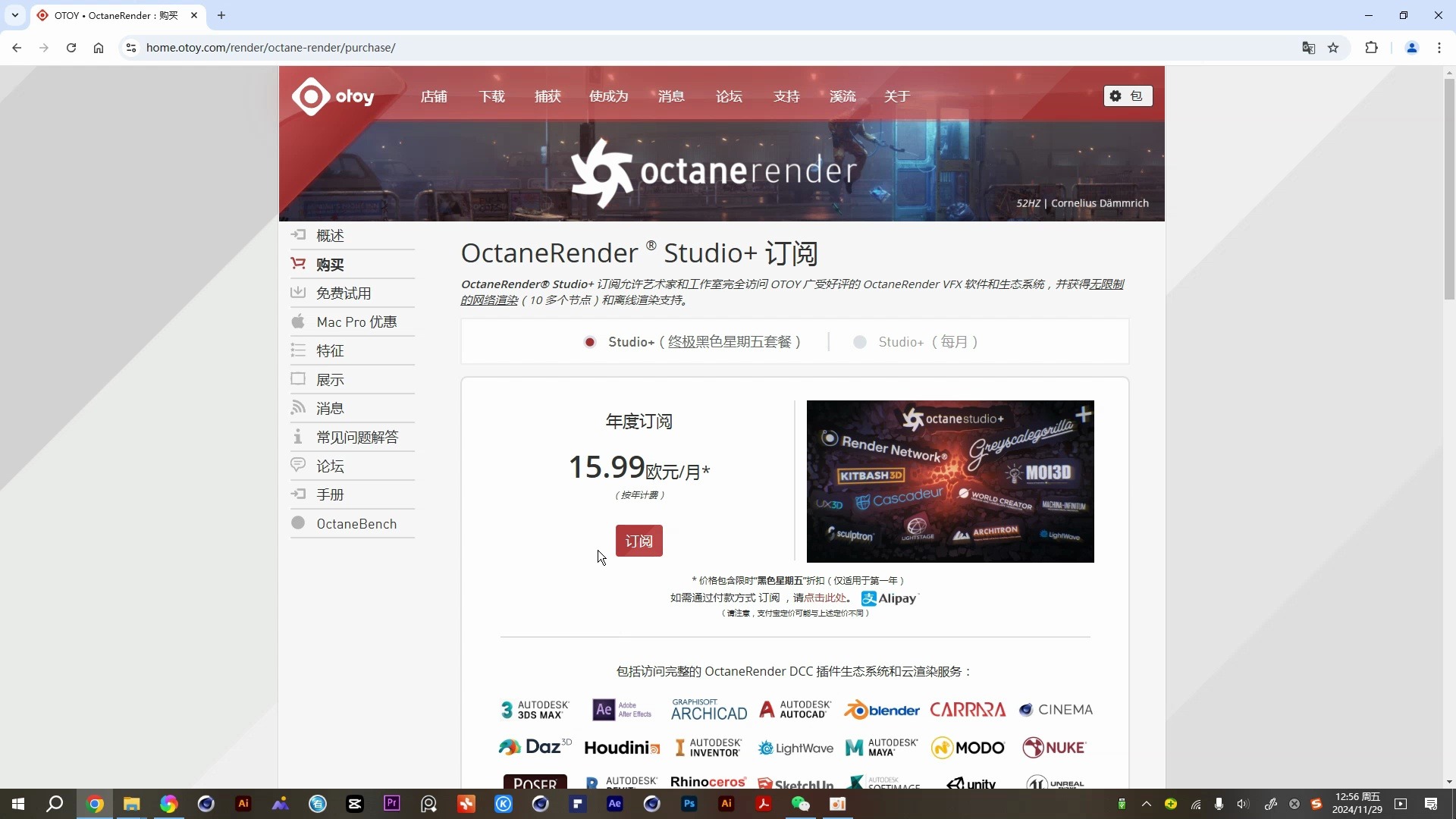Click the MODO logo
The height and width of the screenshot is (819, 1456).
coord(968,748)
